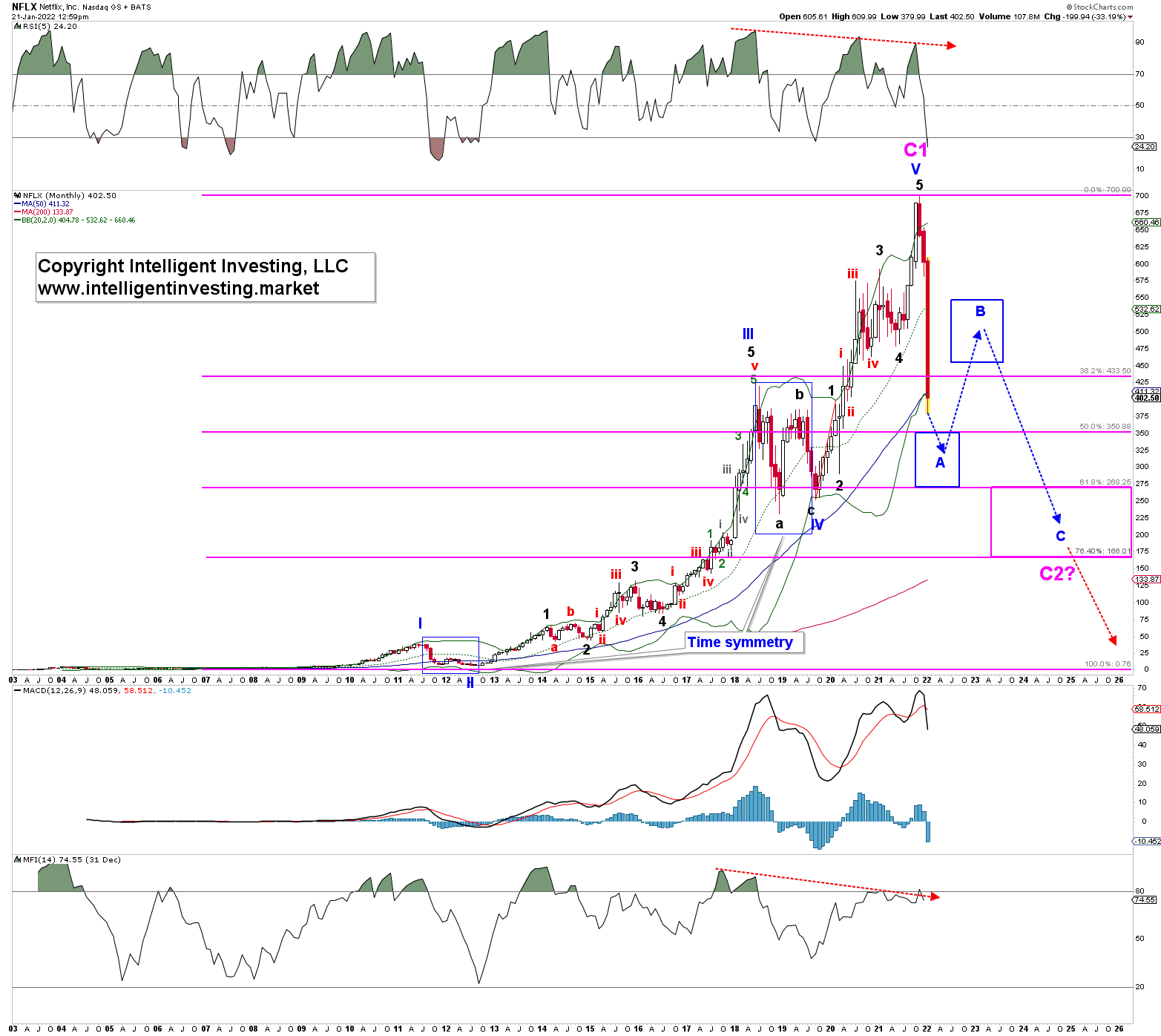The width and height of the screenshot is (1161, 1036).
Task: Open the StockCharts.com attribution text
Action: pos(1100,7)
